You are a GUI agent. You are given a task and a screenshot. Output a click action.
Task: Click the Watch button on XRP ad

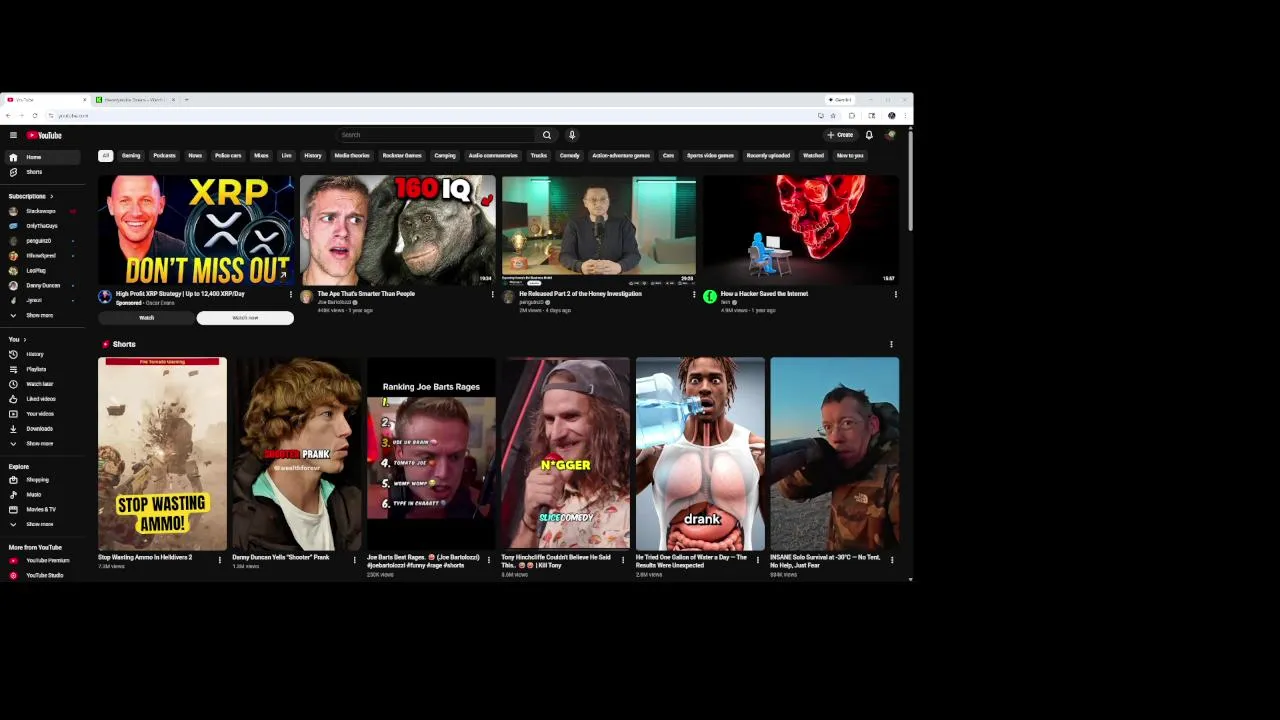click(146, 318)
